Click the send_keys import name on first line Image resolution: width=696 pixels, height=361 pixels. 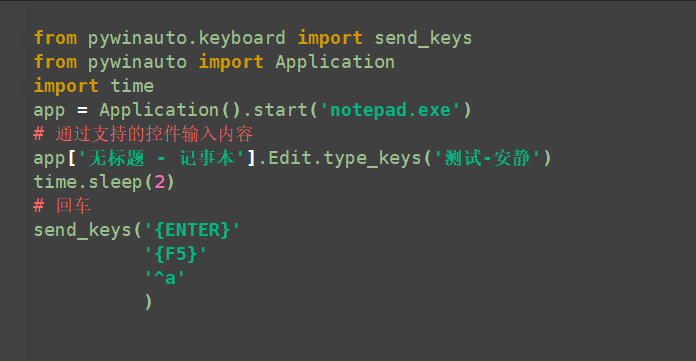coord(423,39)
